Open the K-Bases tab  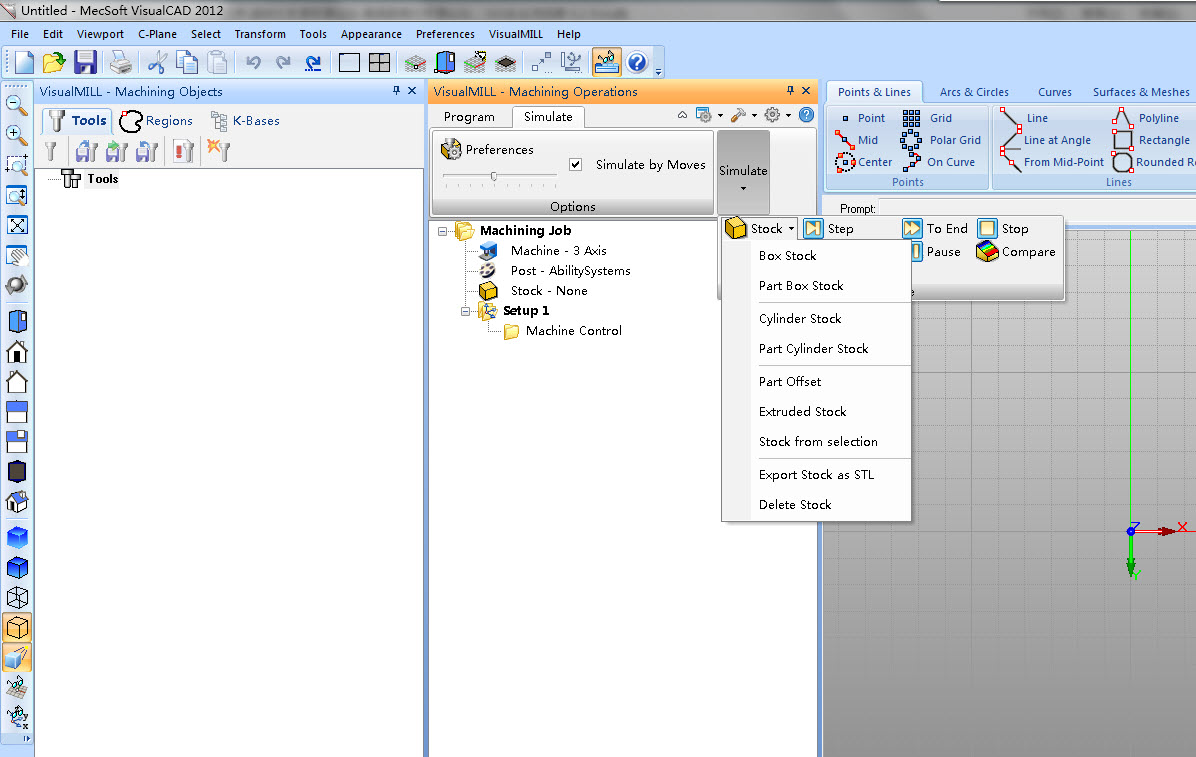point(246,121)
